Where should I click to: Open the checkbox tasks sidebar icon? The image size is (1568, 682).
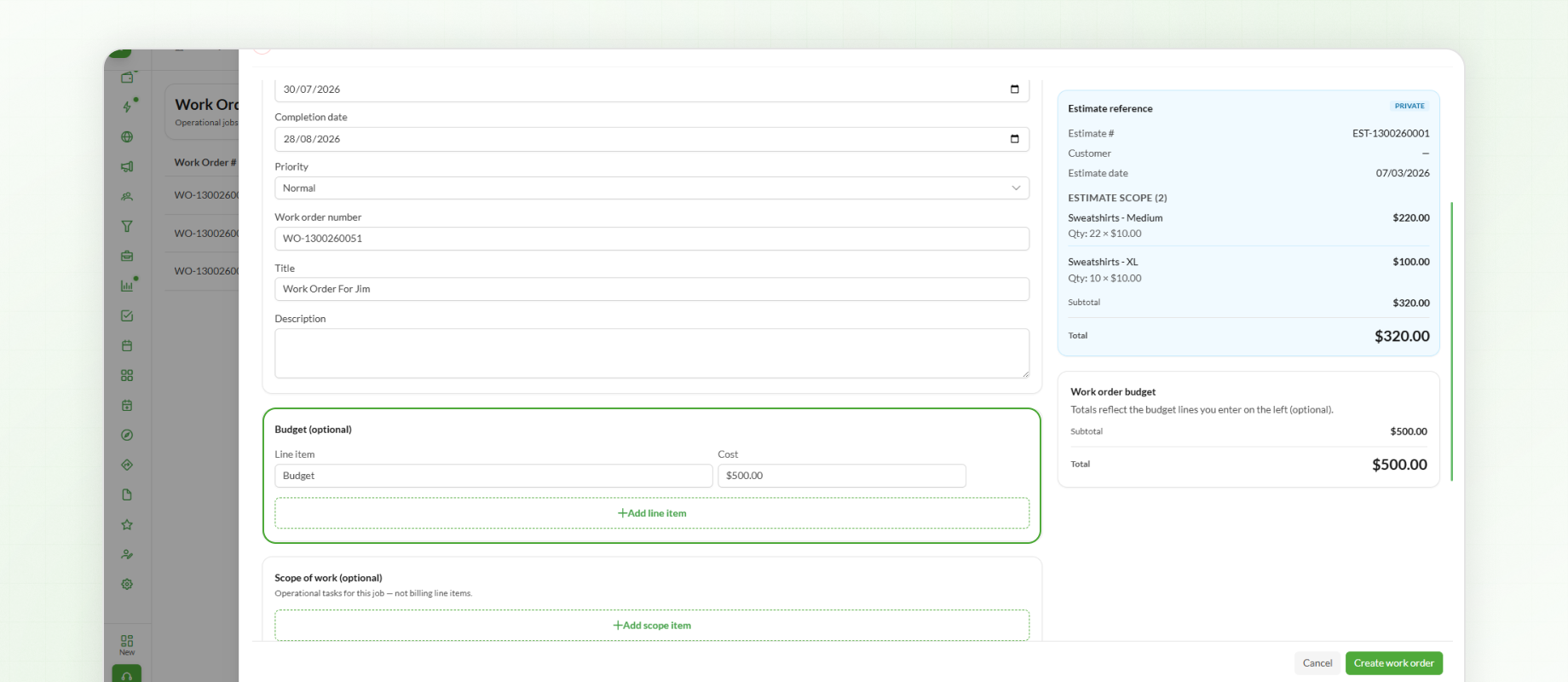(127, 315)
